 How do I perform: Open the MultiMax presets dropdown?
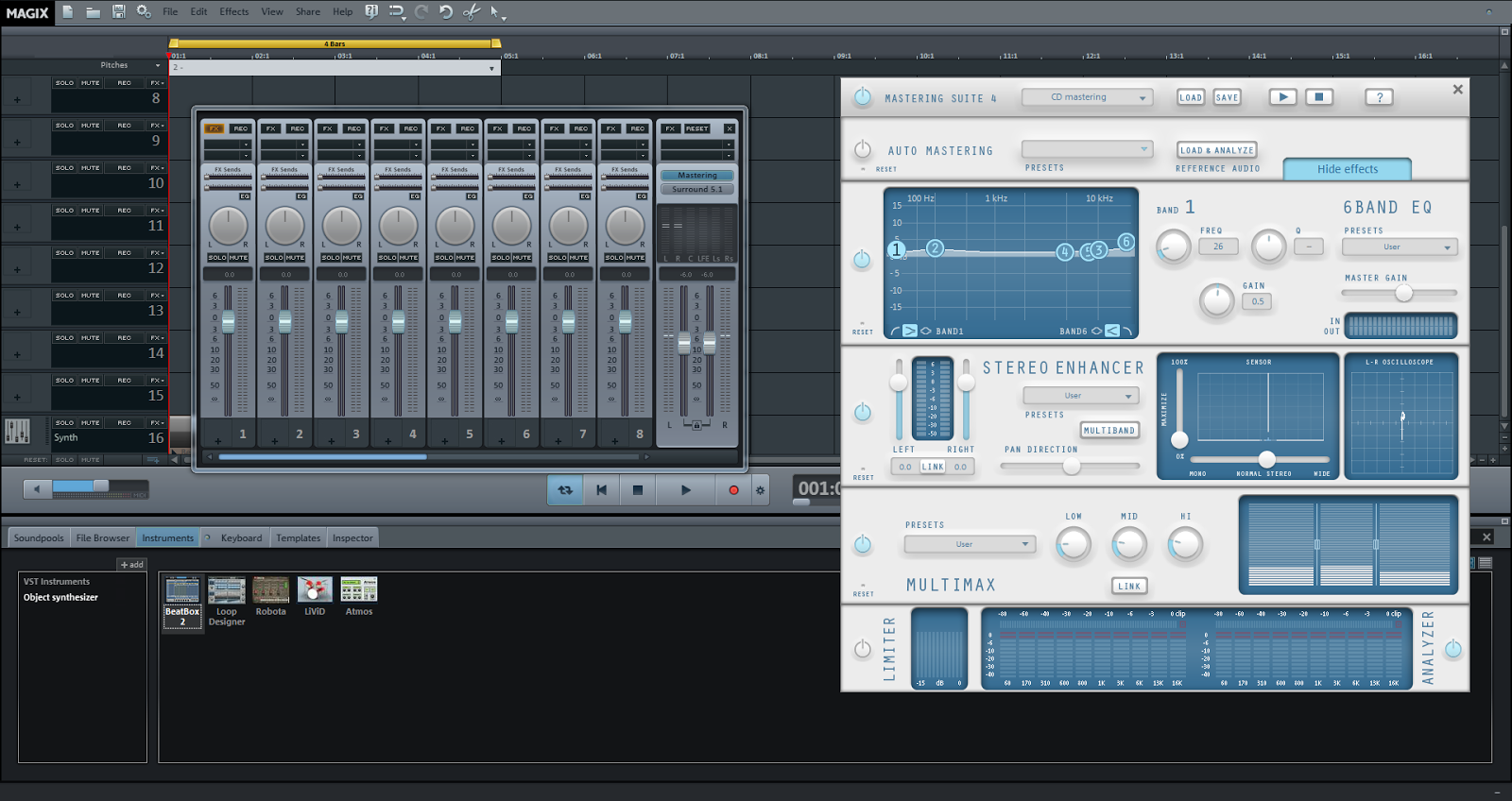tap(970, 544)
